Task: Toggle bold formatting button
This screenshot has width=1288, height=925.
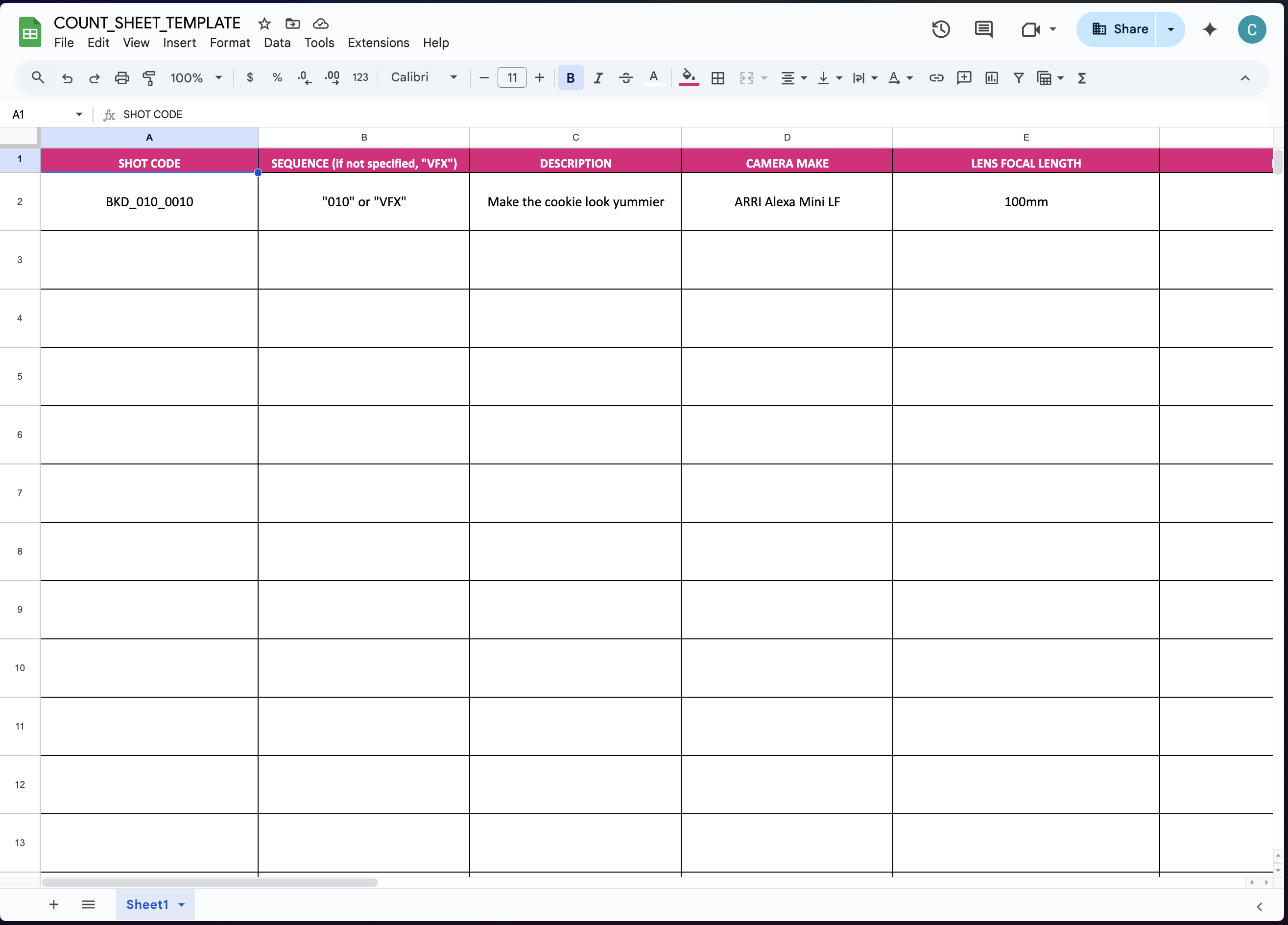Action: 570,78
